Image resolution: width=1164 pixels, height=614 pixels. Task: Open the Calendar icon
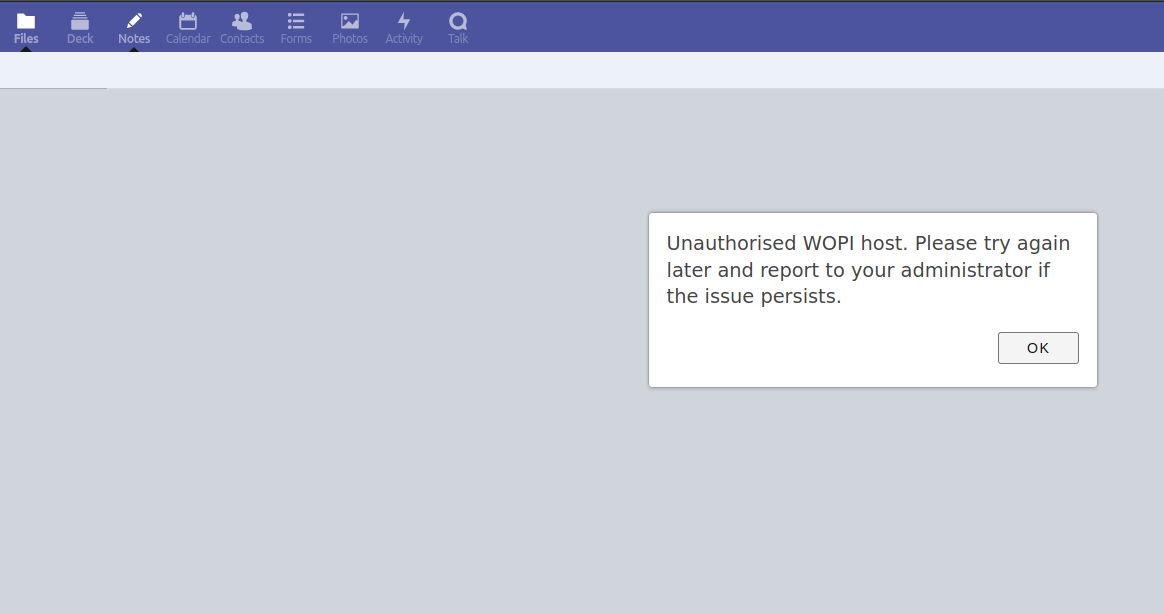point(188,20)
